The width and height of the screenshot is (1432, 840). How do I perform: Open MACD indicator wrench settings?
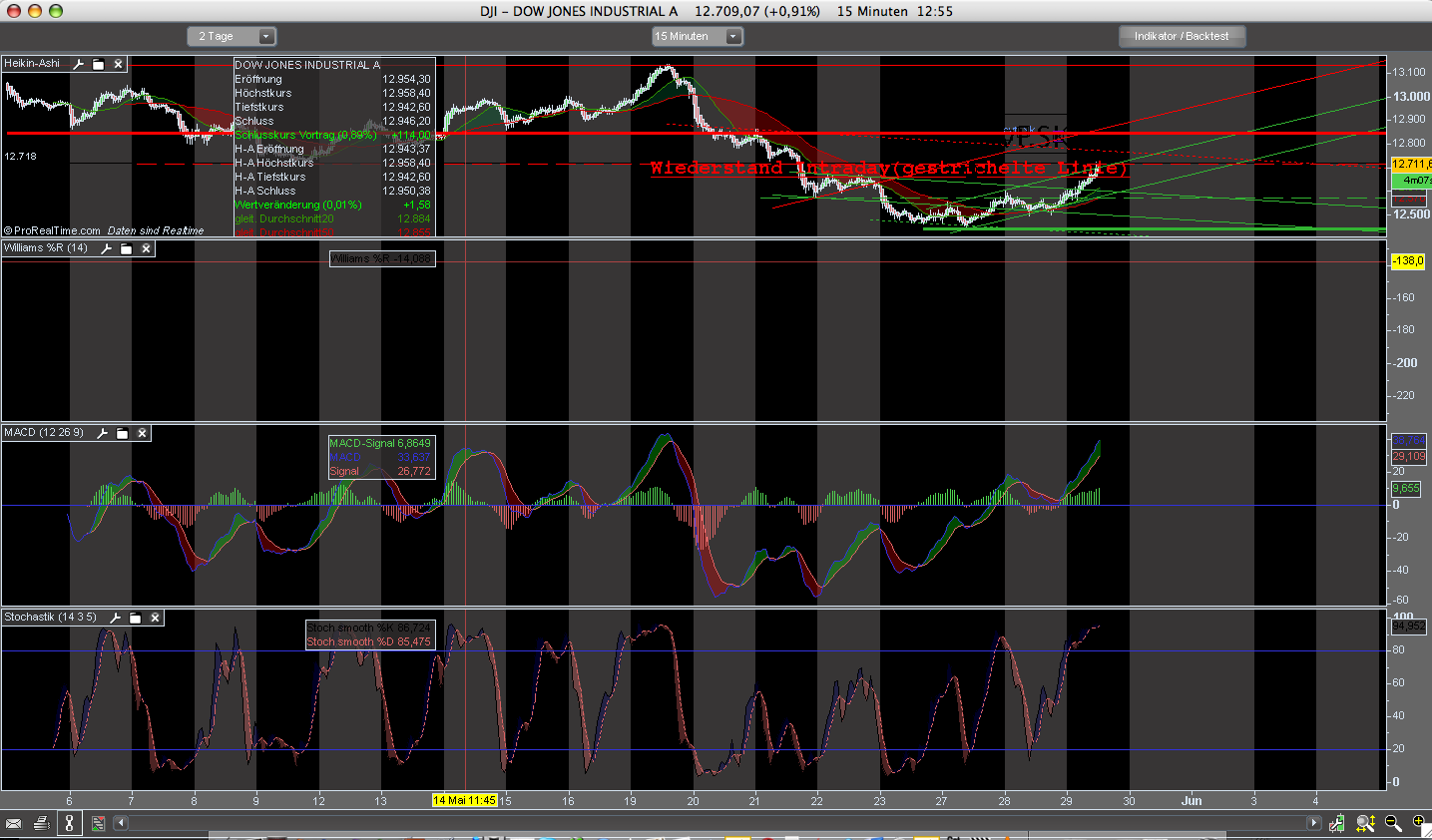(102, 433)
